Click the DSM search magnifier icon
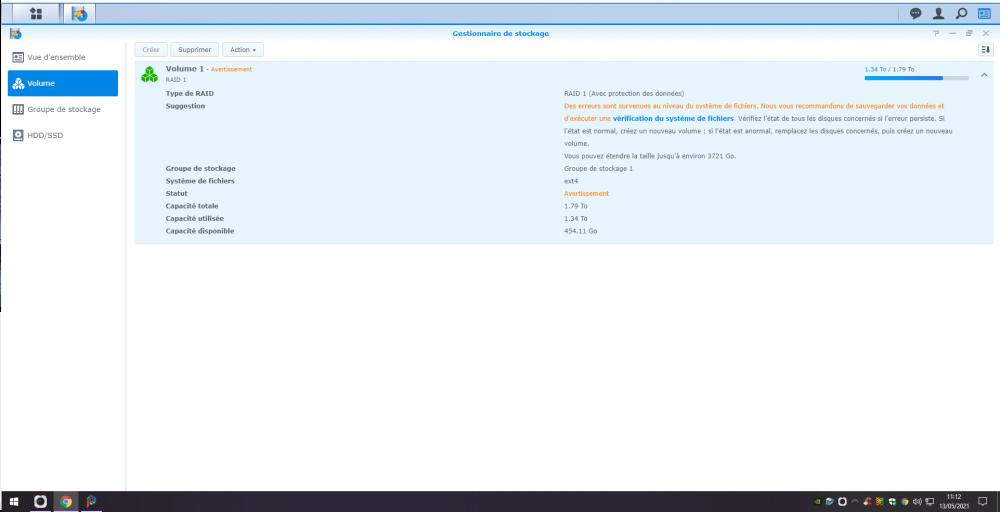 tap(961, 13)
